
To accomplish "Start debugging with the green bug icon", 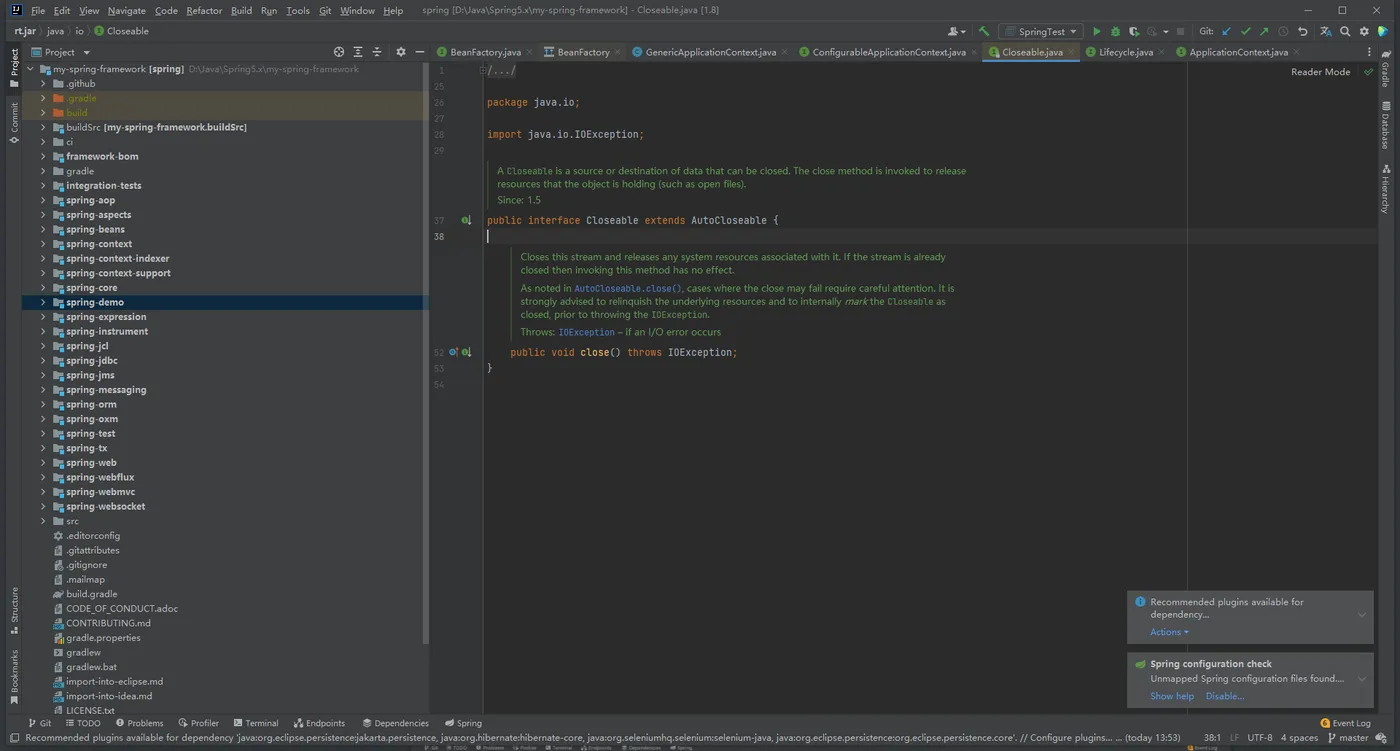I will [1115, 32].
